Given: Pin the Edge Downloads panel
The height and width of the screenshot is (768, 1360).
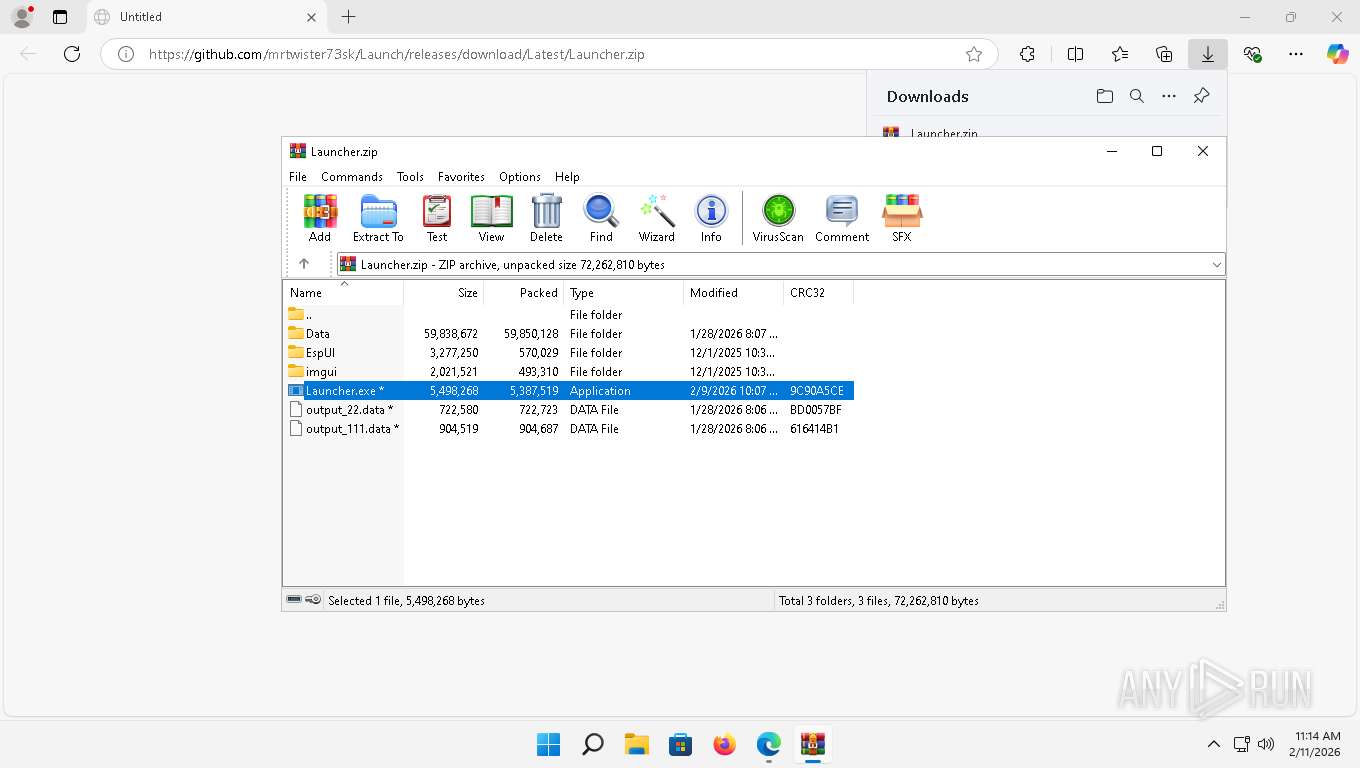Looking at the screenshot, I should (1201, 96).
